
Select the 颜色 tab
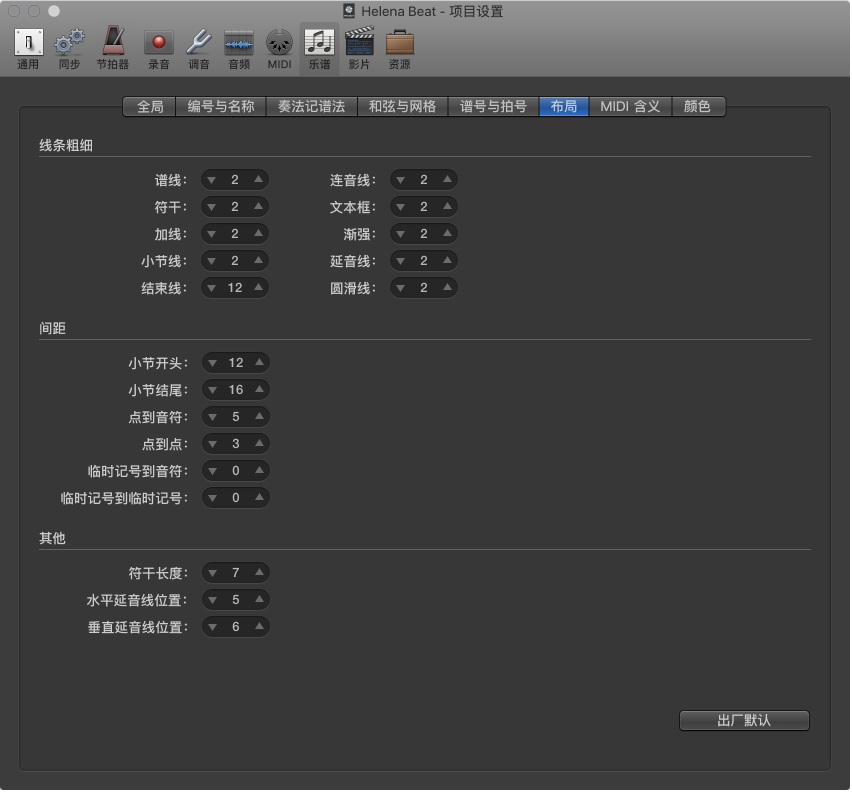pyautogui.click(x=697, y=107)
